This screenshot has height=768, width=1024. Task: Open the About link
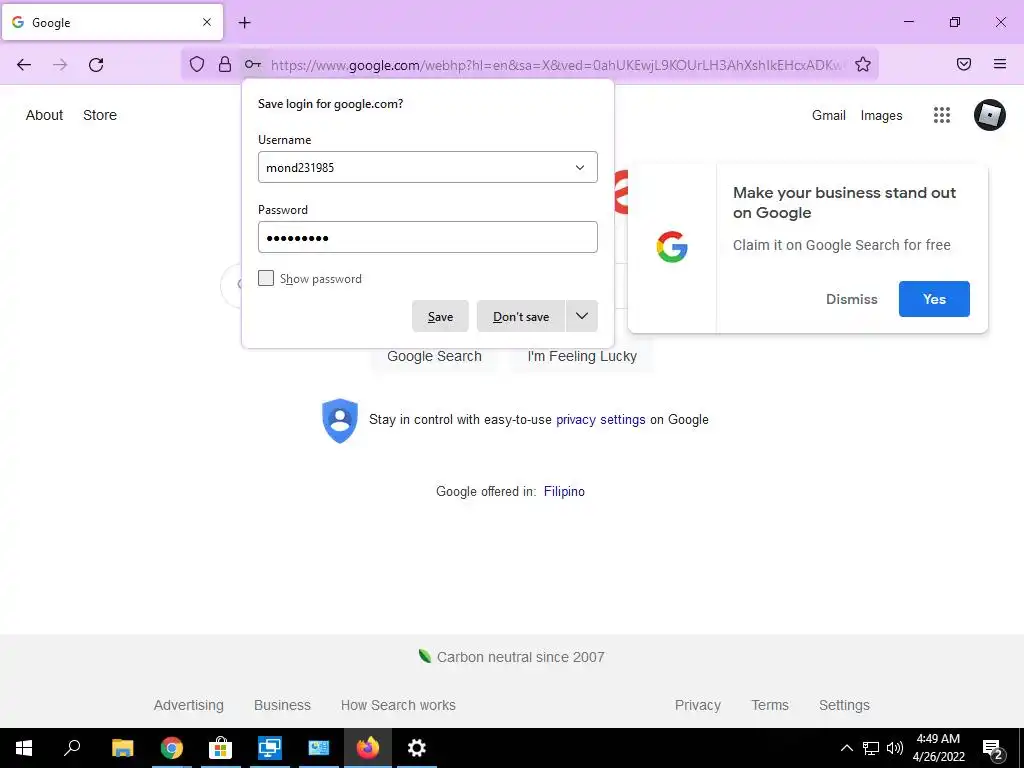[x=44, y=115]
